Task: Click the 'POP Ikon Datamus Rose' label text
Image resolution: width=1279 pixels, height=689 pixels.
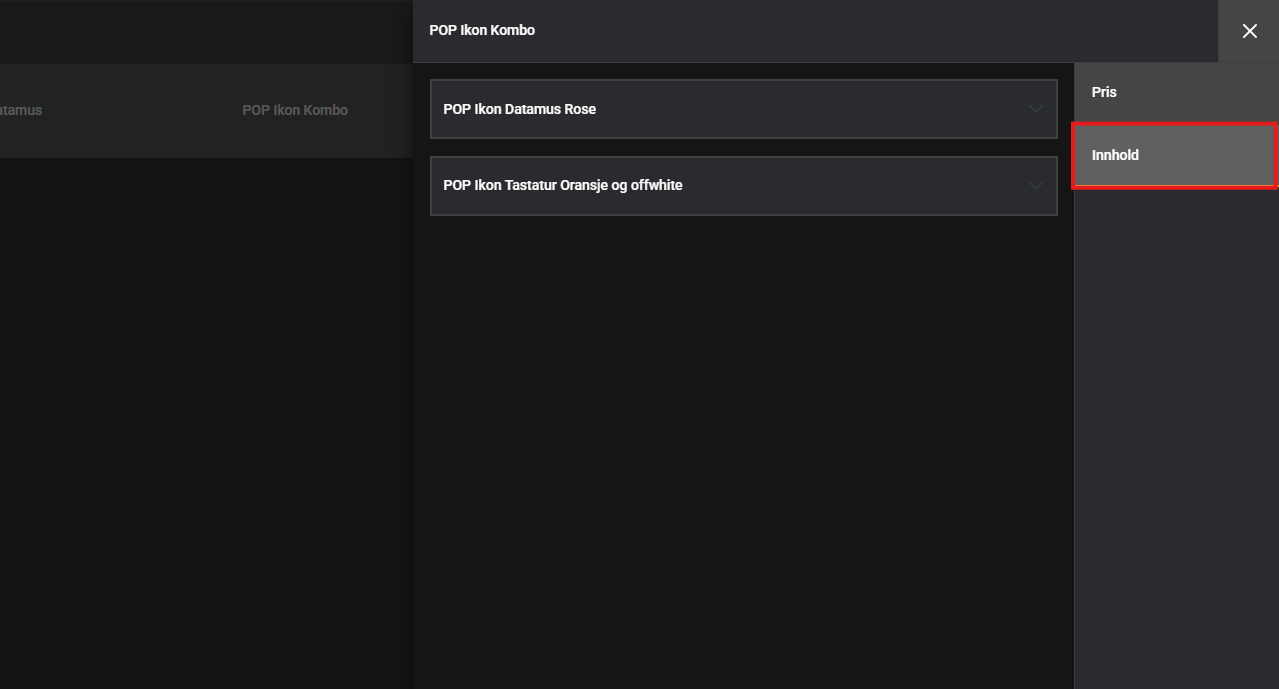Action: pos(519,109)
